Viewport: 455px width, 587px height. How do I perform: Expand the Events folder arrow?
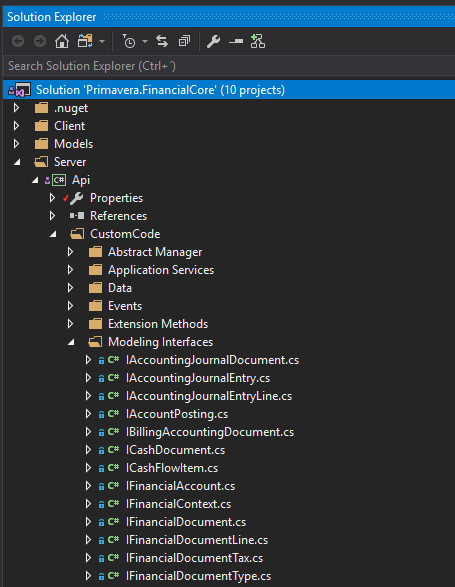(70, 305)
